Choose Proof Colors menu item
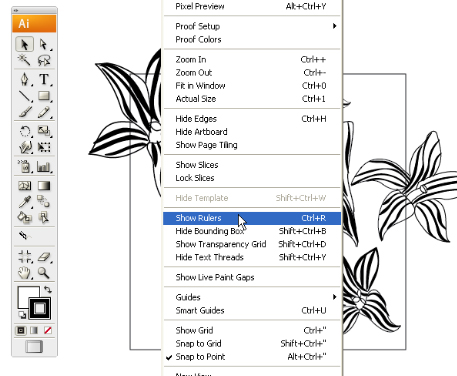 (252, 39)
